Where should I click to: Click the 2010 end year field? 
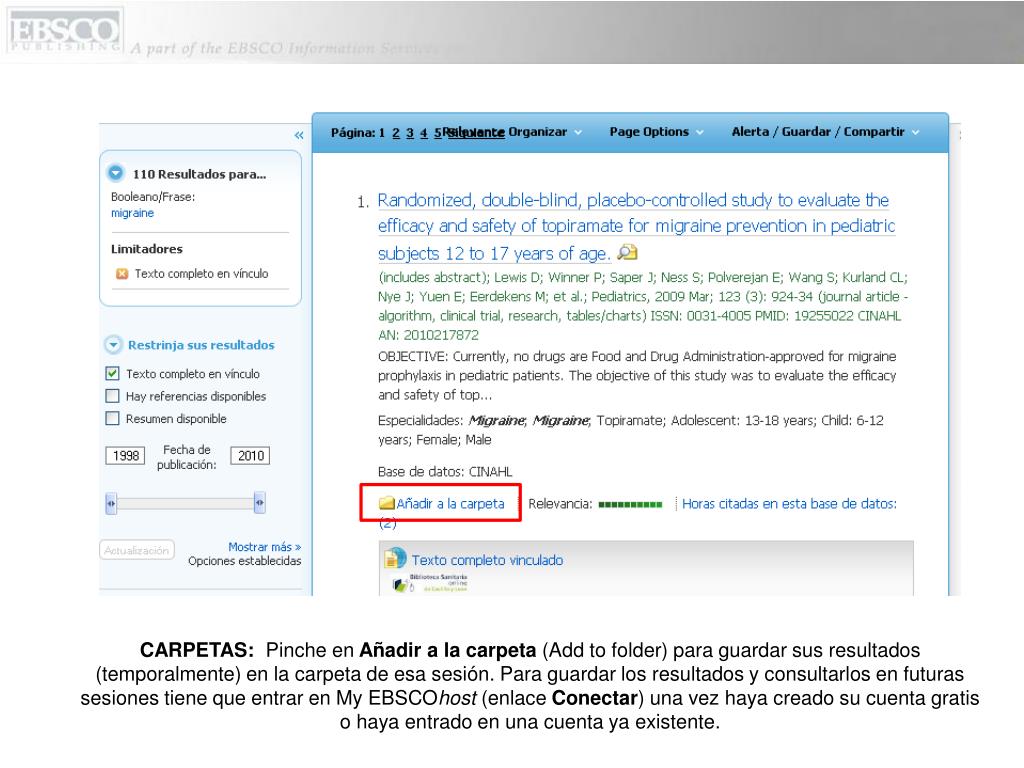(250, 455)
